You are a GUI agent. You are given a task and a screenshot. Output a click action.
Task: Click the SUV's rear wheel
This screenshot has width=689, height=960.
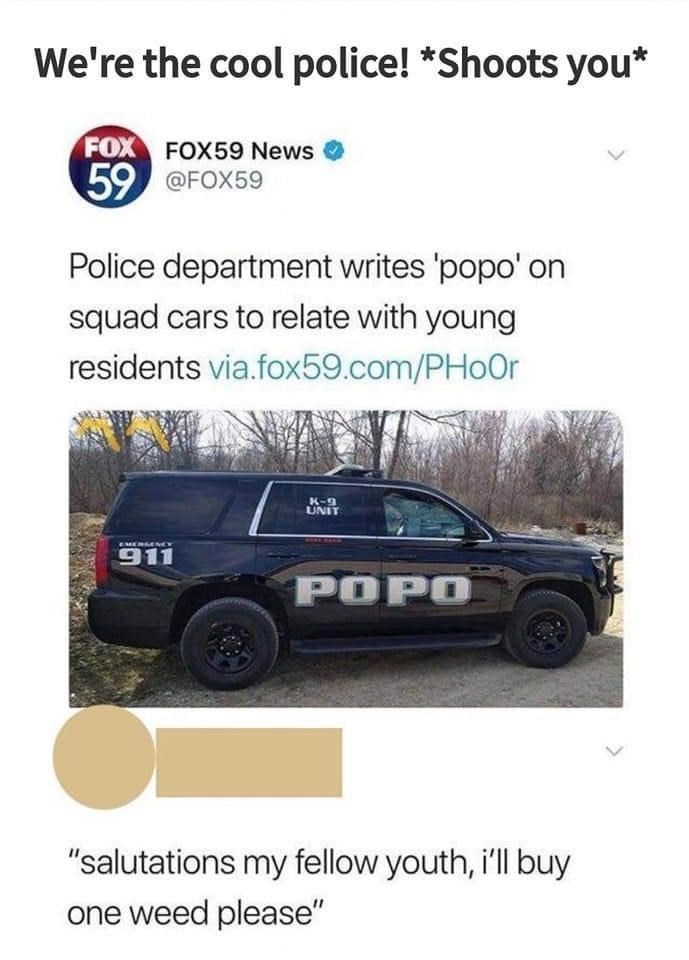230,643
